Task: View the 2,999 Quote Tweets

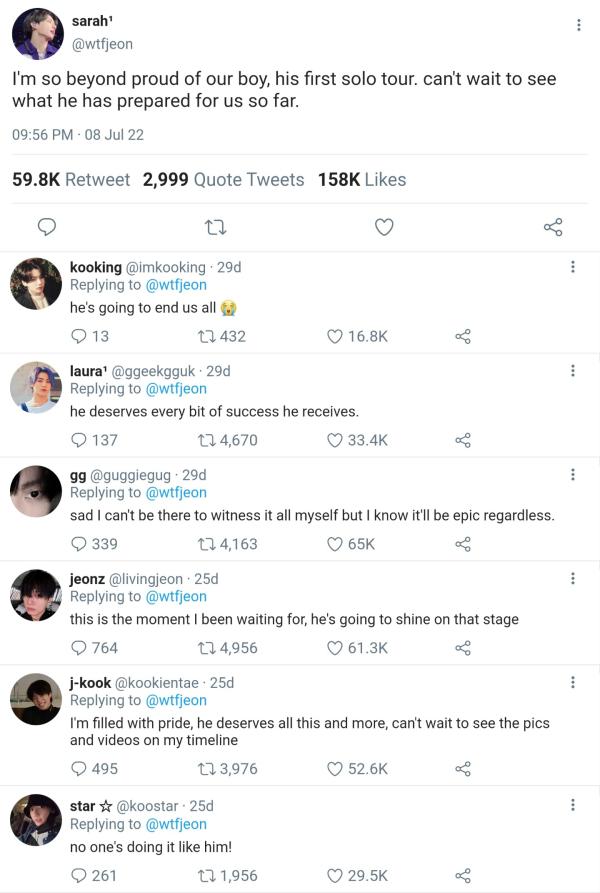Action: coord(223,180)
